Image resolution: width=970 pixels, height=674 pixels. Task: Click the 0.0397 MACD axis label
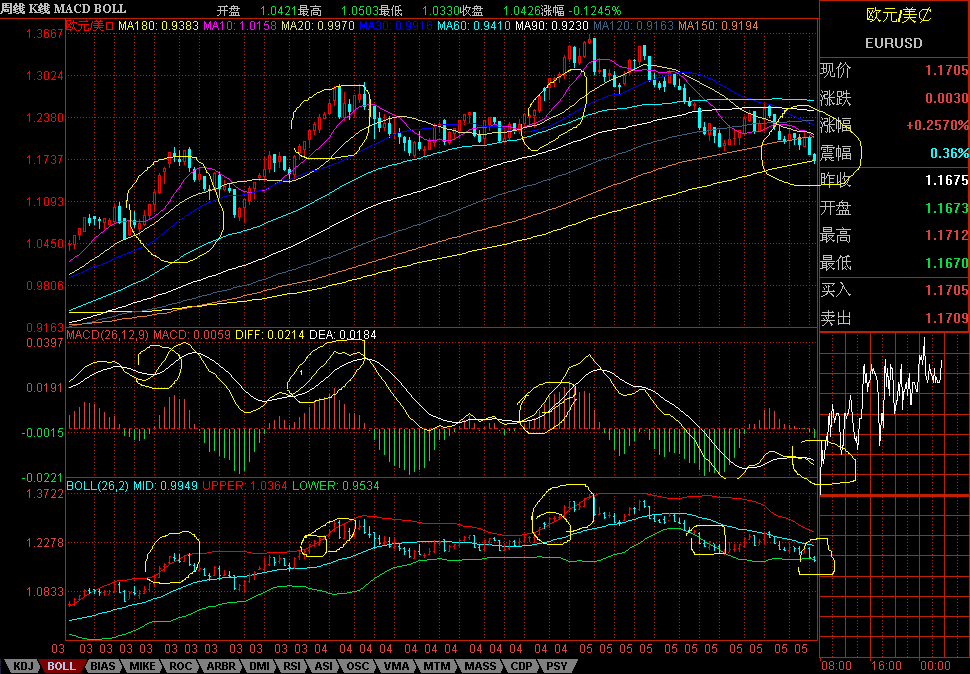pyautogui.click(x=45, y=343)
